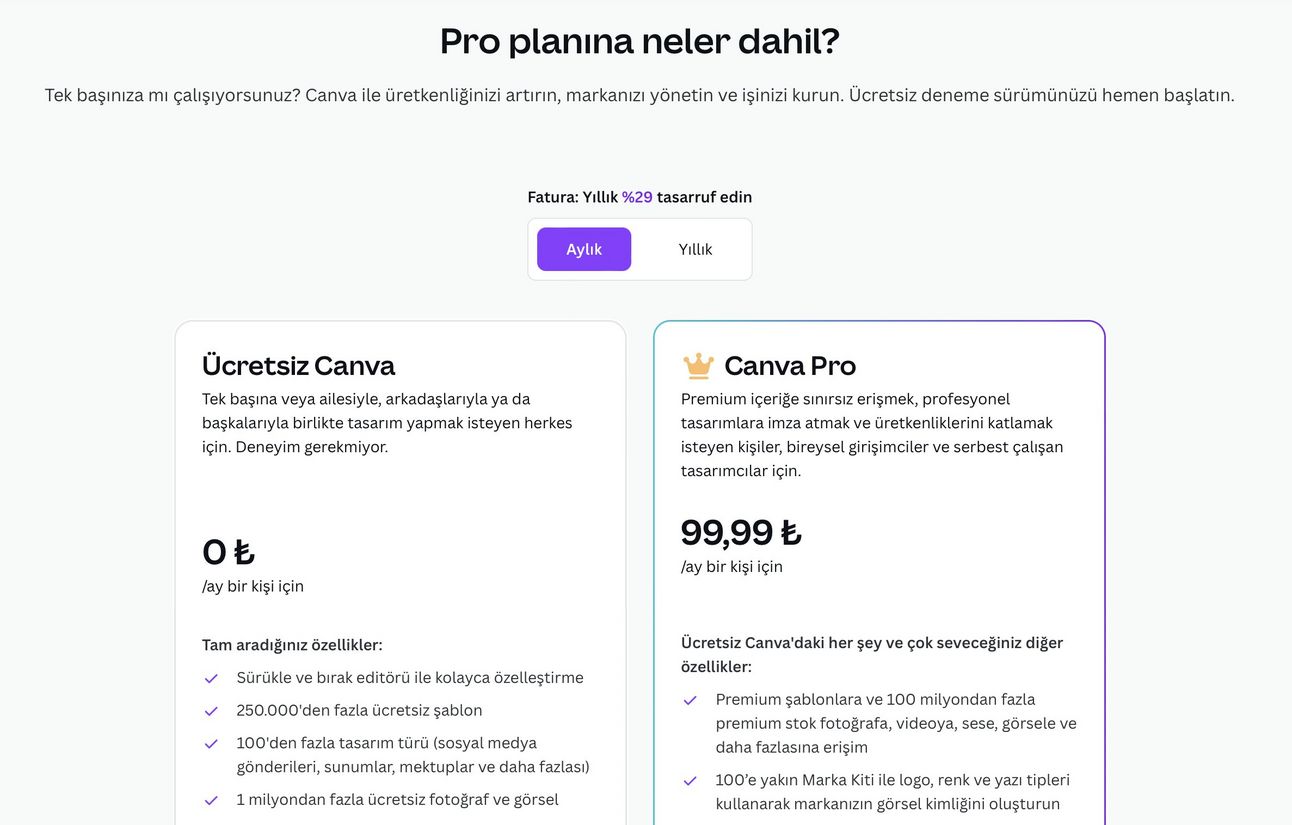Click checkmark beside 250.000'den fazla ücretsiz şablon
The width and height of the screenshot is (1292, 825).
211,711
